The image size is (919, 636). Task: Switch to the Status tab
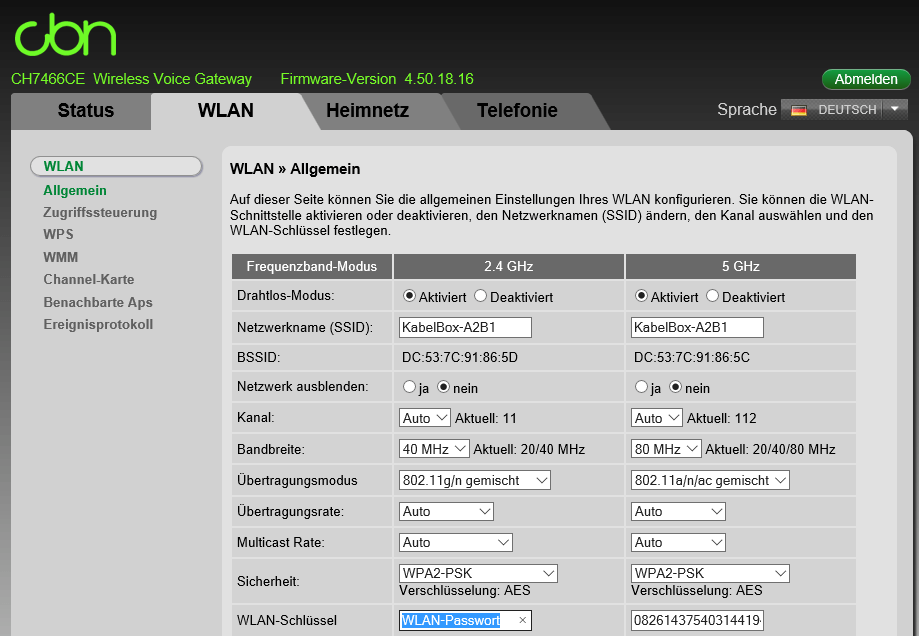[86, 111]
